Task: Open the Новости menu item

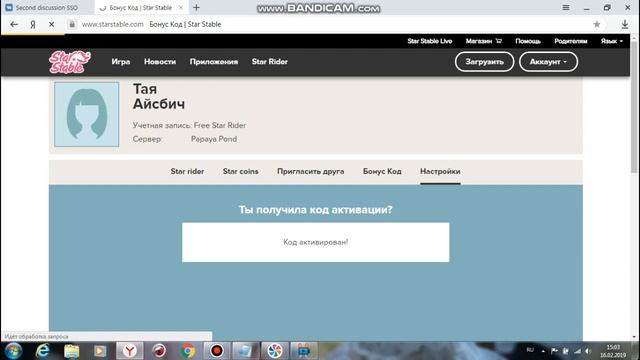Action: pos(160,62)
